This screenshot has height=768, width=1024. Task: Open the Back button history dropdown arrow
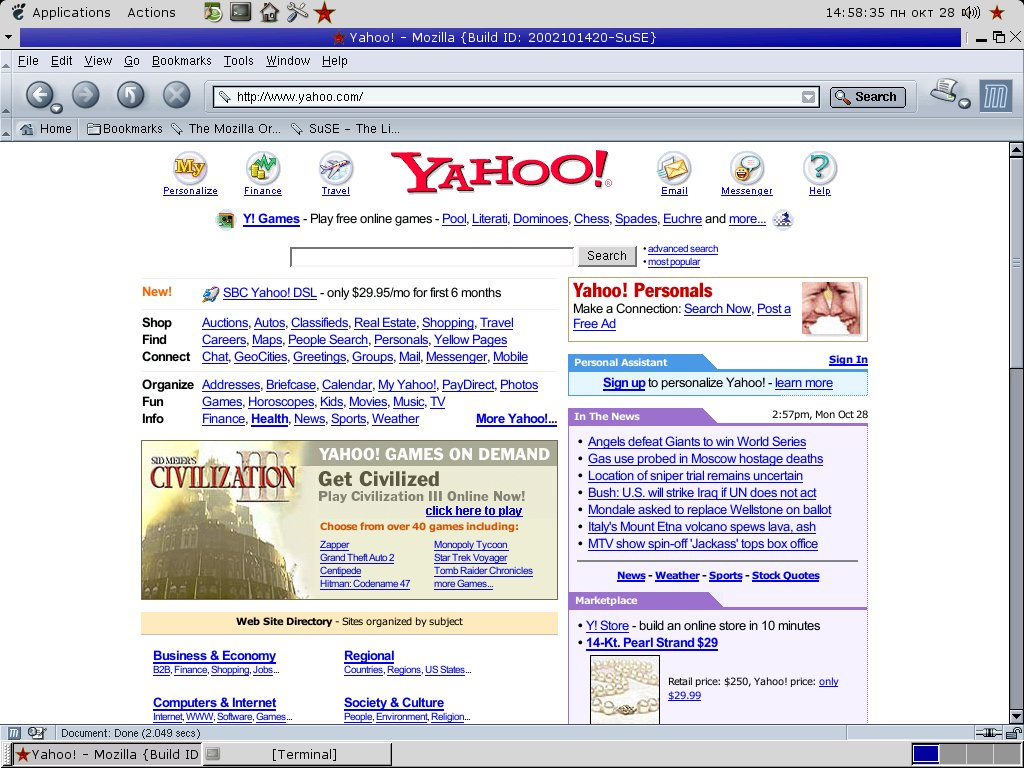point(57,108)
